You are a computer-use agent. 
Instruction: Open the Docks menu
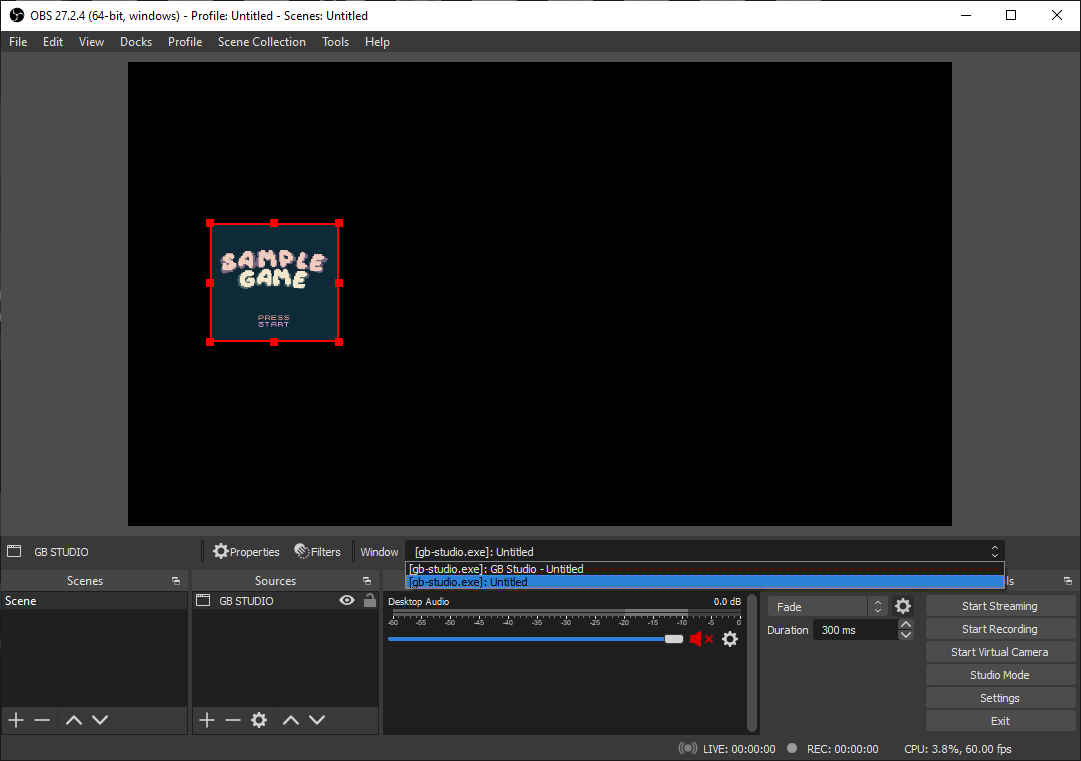click(x=136, y=42)
